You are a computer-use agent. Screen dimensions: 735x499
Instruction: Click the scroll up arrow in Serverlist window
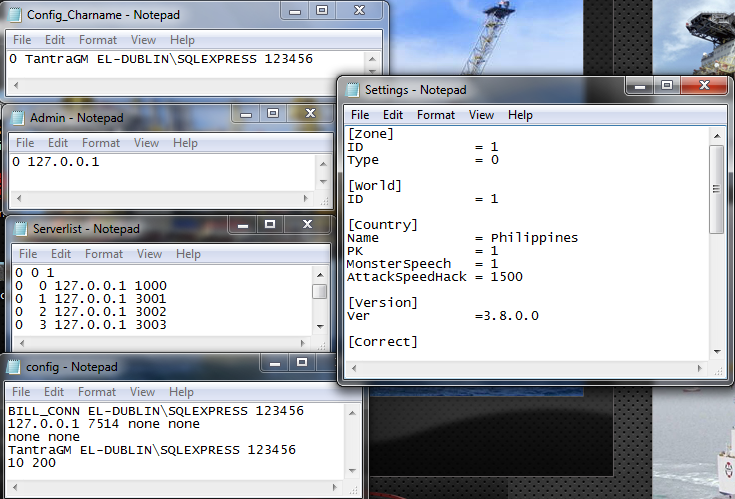tap(319, 272)
